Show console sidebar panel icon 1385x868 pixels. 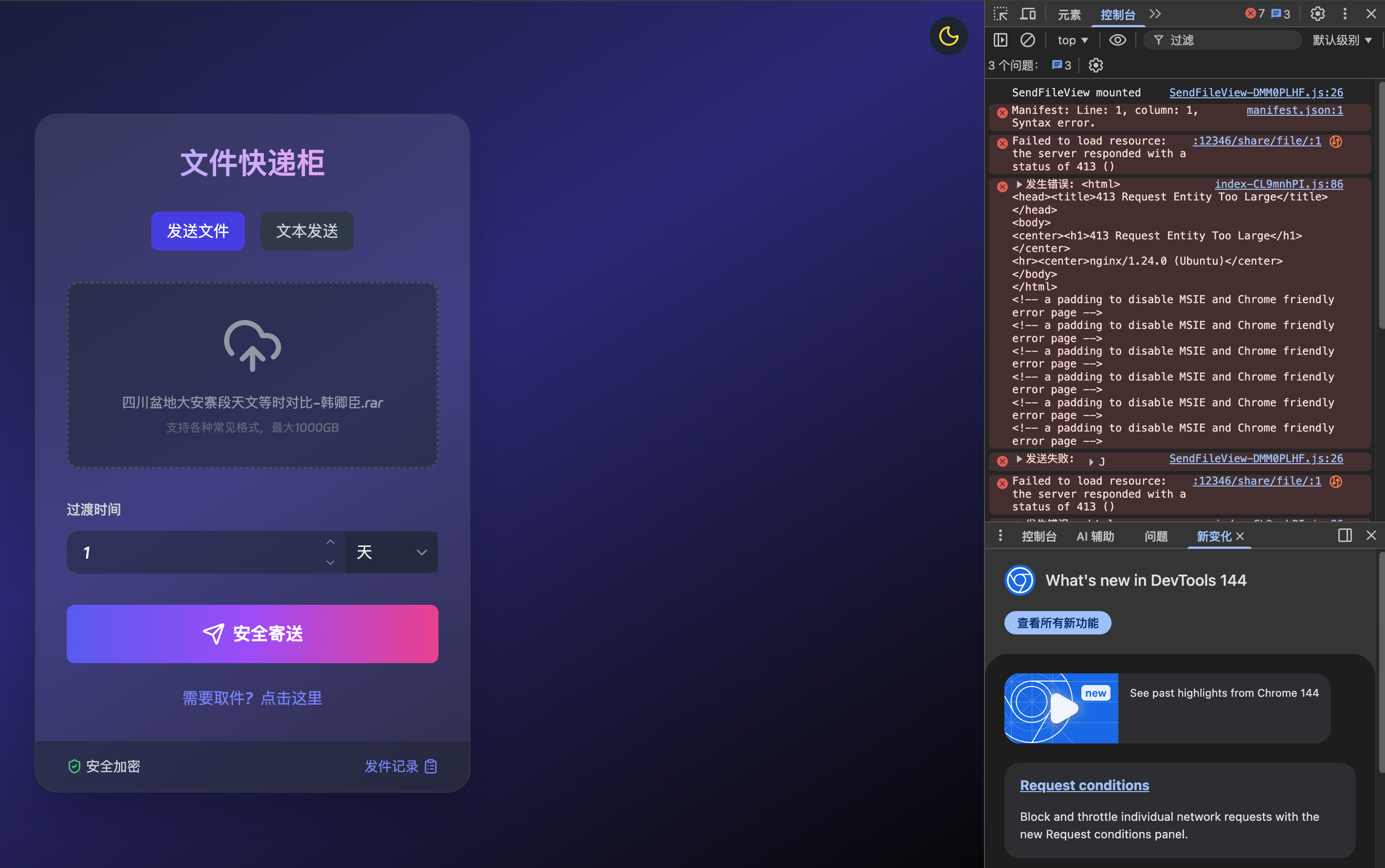point(1000,40)
